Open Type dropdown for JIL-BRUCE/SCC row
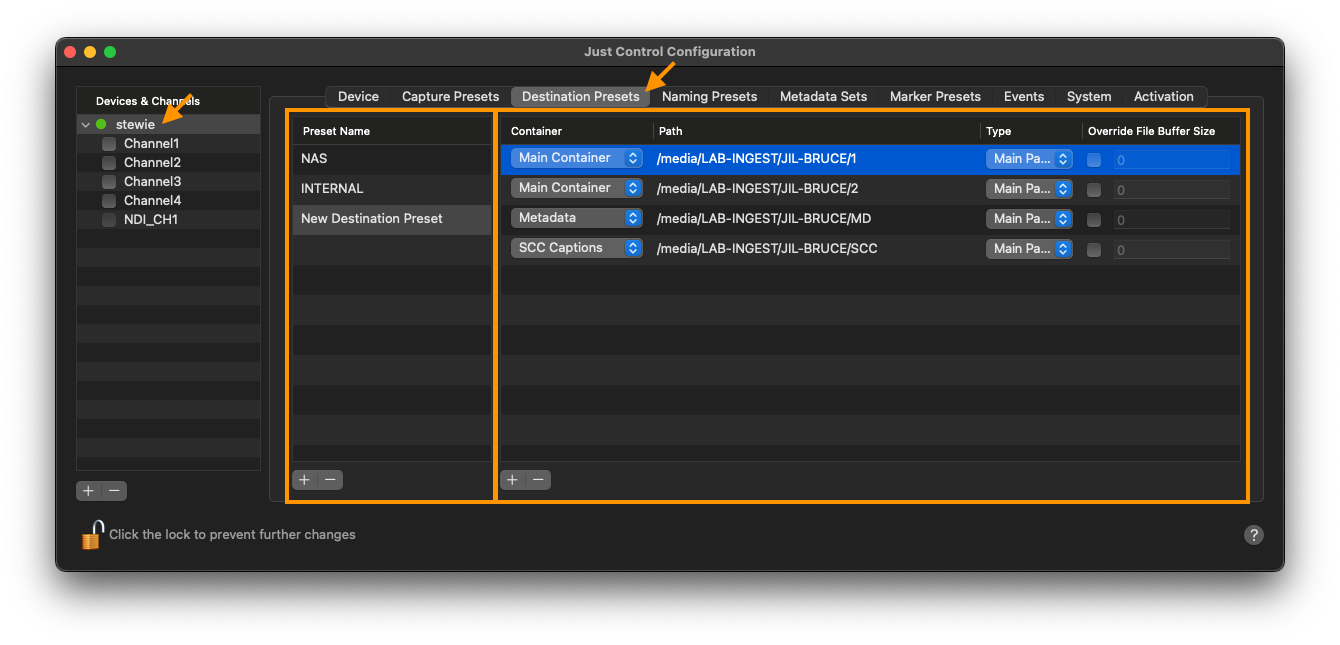The image size is (1340, 645). tap(1029, 249)
